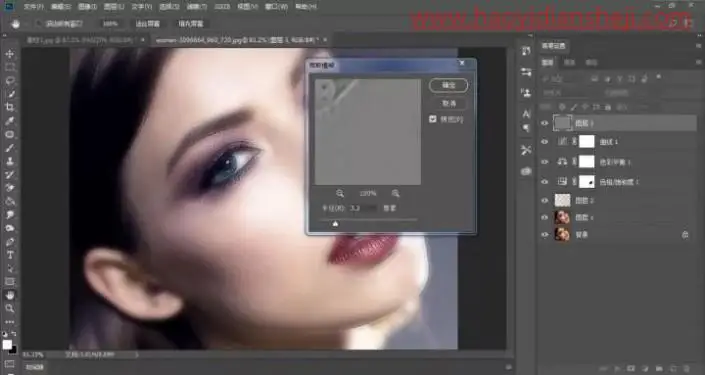Open the Edit Toolbar three-dots menu

tap(9, 322)
